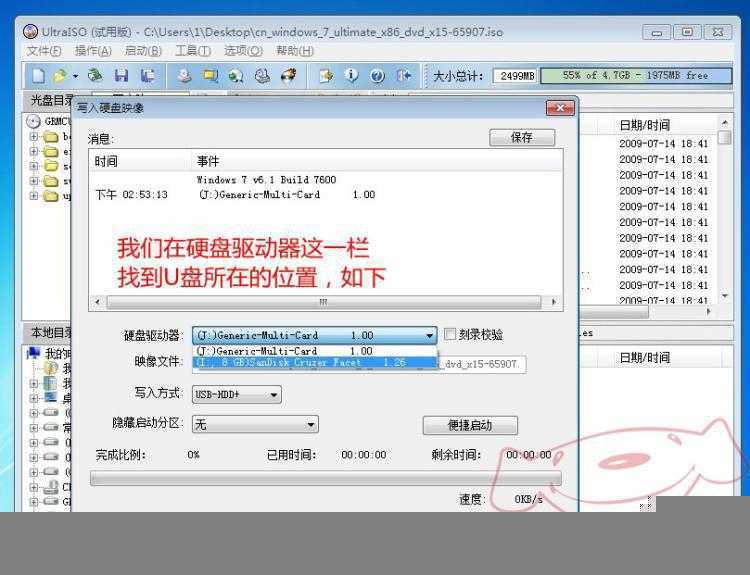Screen dimensions: 750x575
Task: Click the UltraISO app icon in title bar
Action: point(31,32)
